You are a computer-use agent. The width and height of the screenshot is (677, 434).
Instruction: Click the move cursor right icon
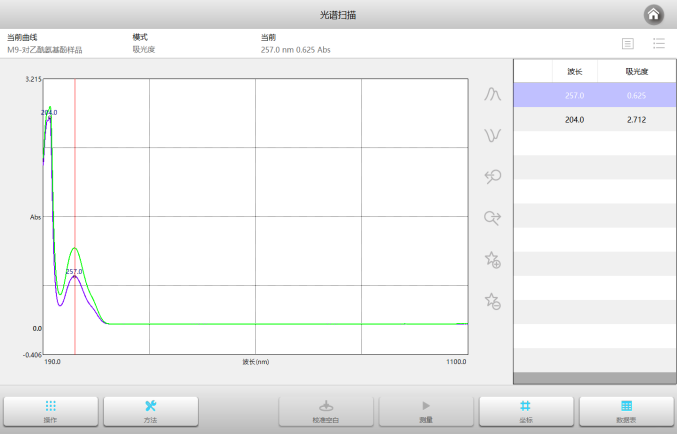[492, 217]
